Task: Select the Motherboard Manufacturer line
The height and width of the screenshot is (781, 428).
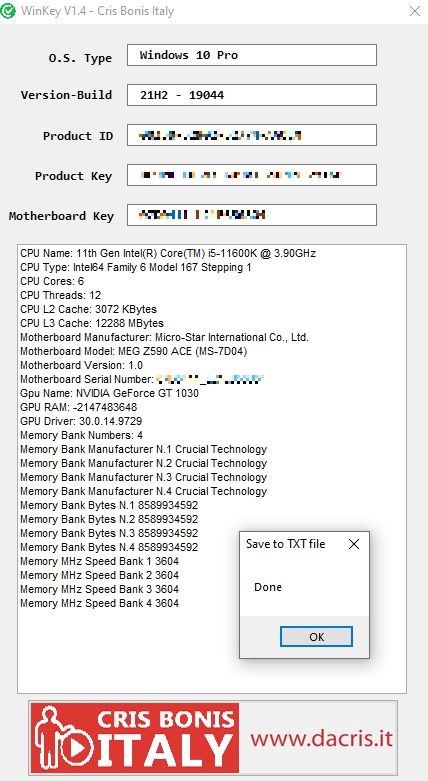Action: 164,337
